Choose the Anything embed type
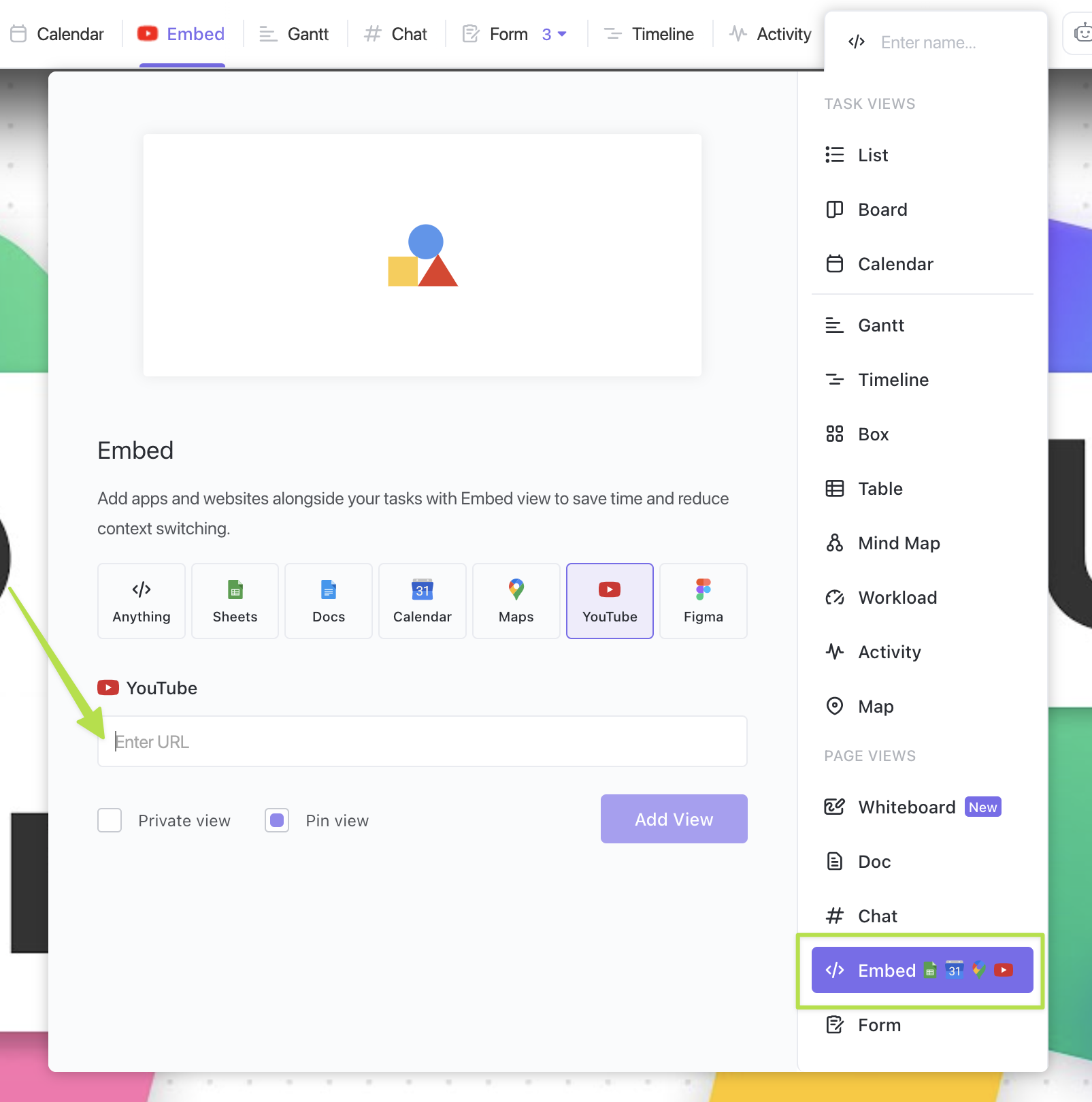The height and width of the screenshot is (1102, 1092). pos(141,600)
